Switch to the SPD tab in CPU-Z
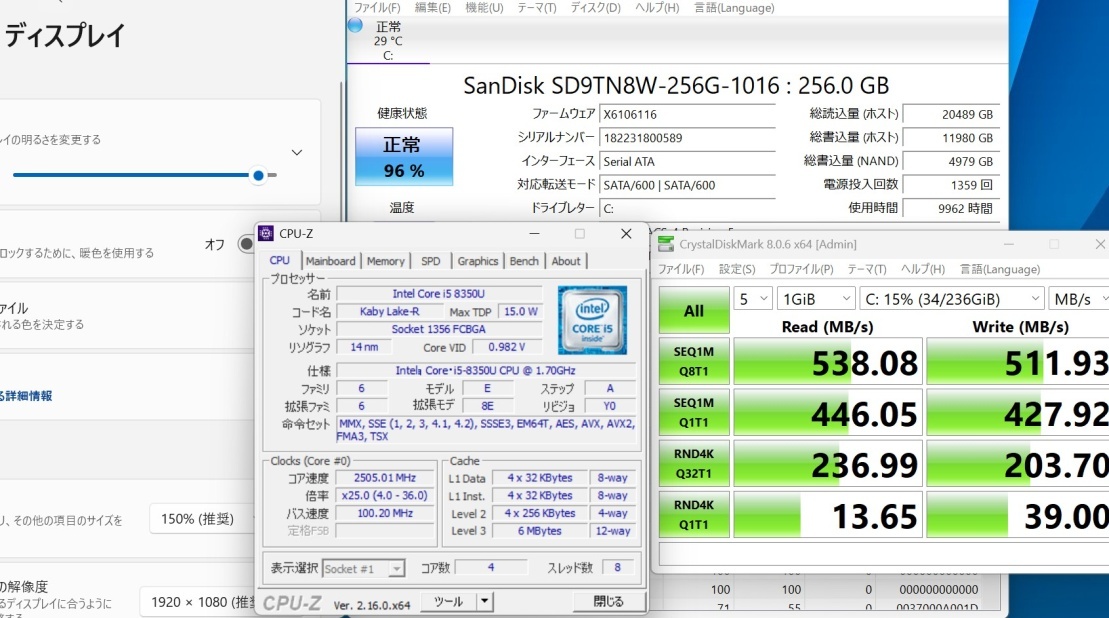 click(430, 260)
